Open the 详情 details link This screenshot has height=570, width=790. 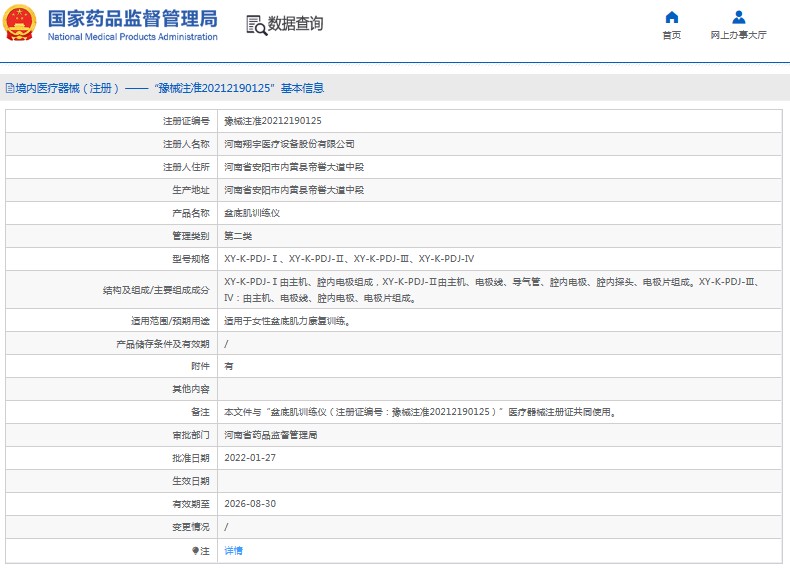[x=233, y=551]
